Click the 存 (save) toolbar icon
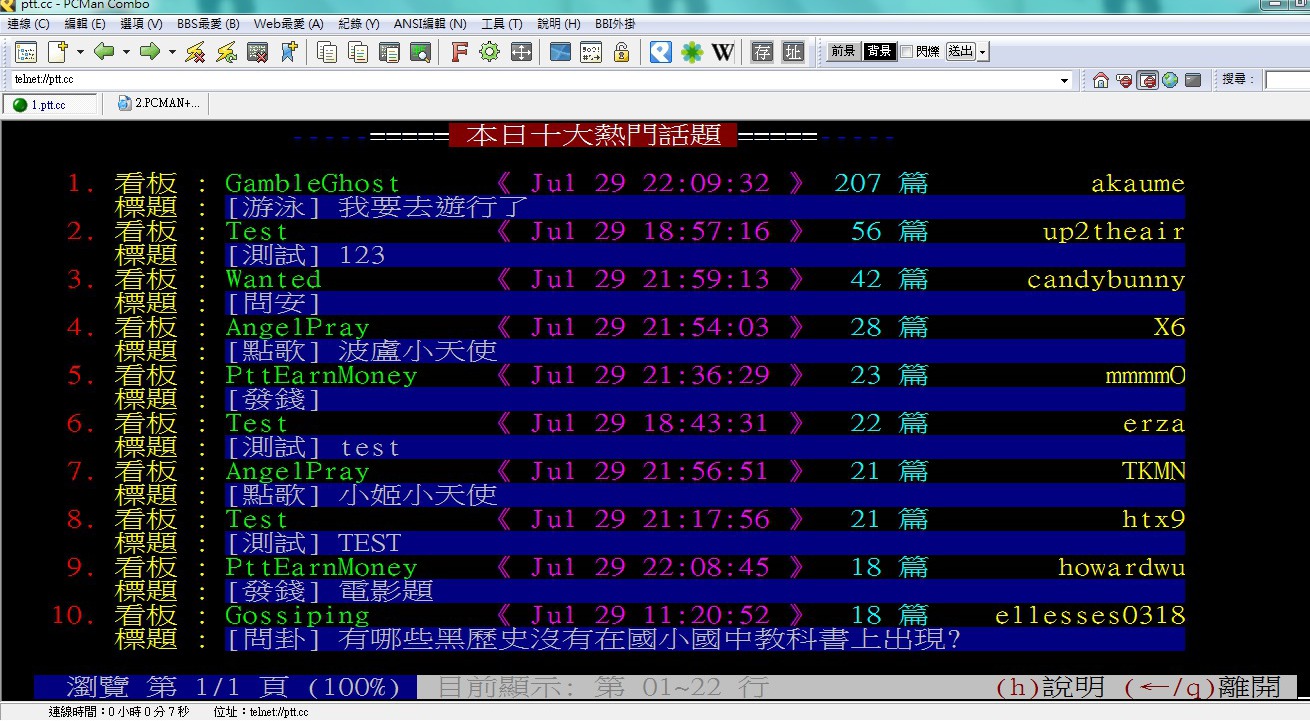This screenshot has height=721, width=1310. pyautogui.click(x=762, y=52)
